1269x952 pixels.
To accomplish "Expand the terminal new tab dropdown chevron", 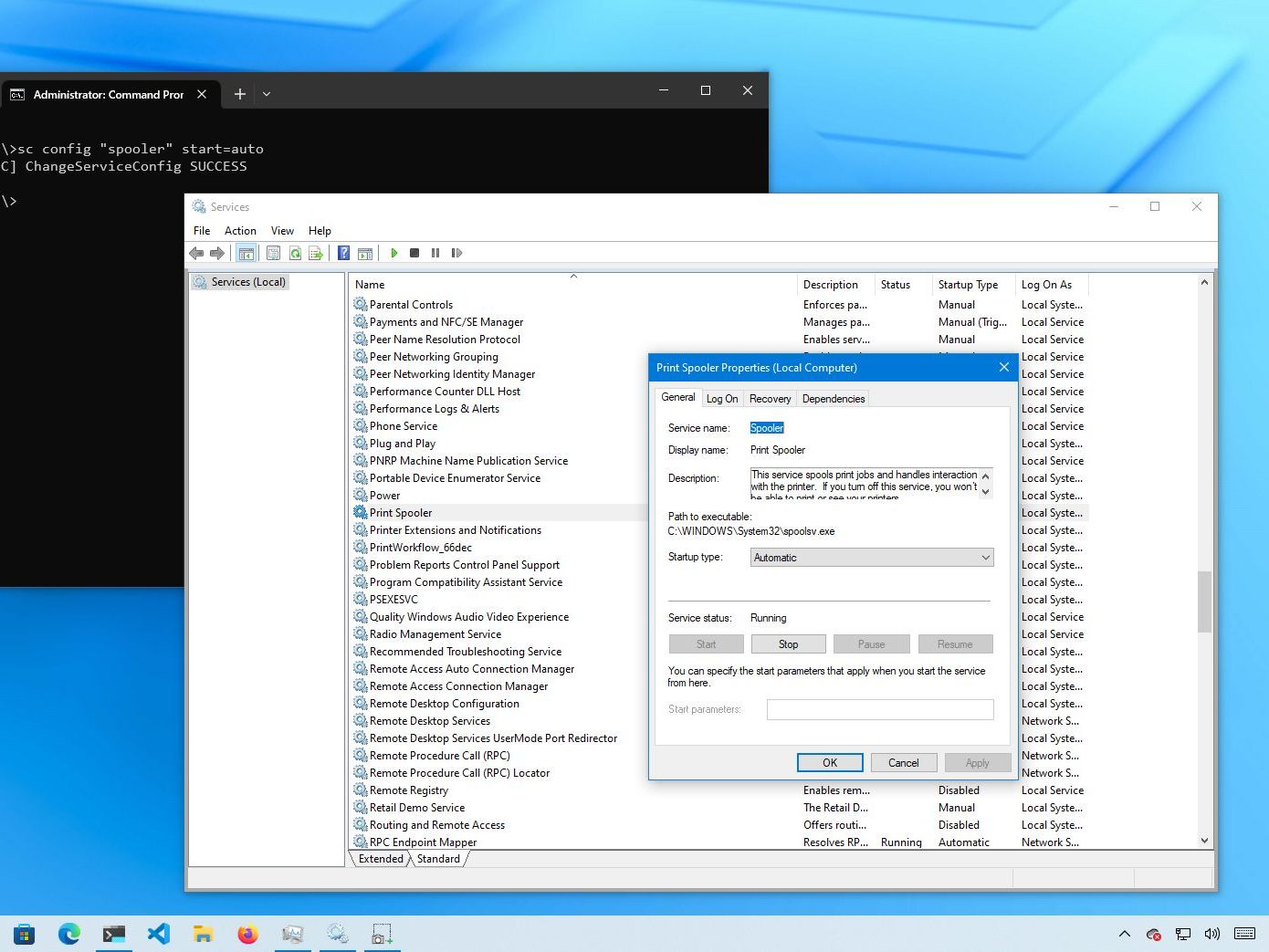I will (x=267, y=94).
